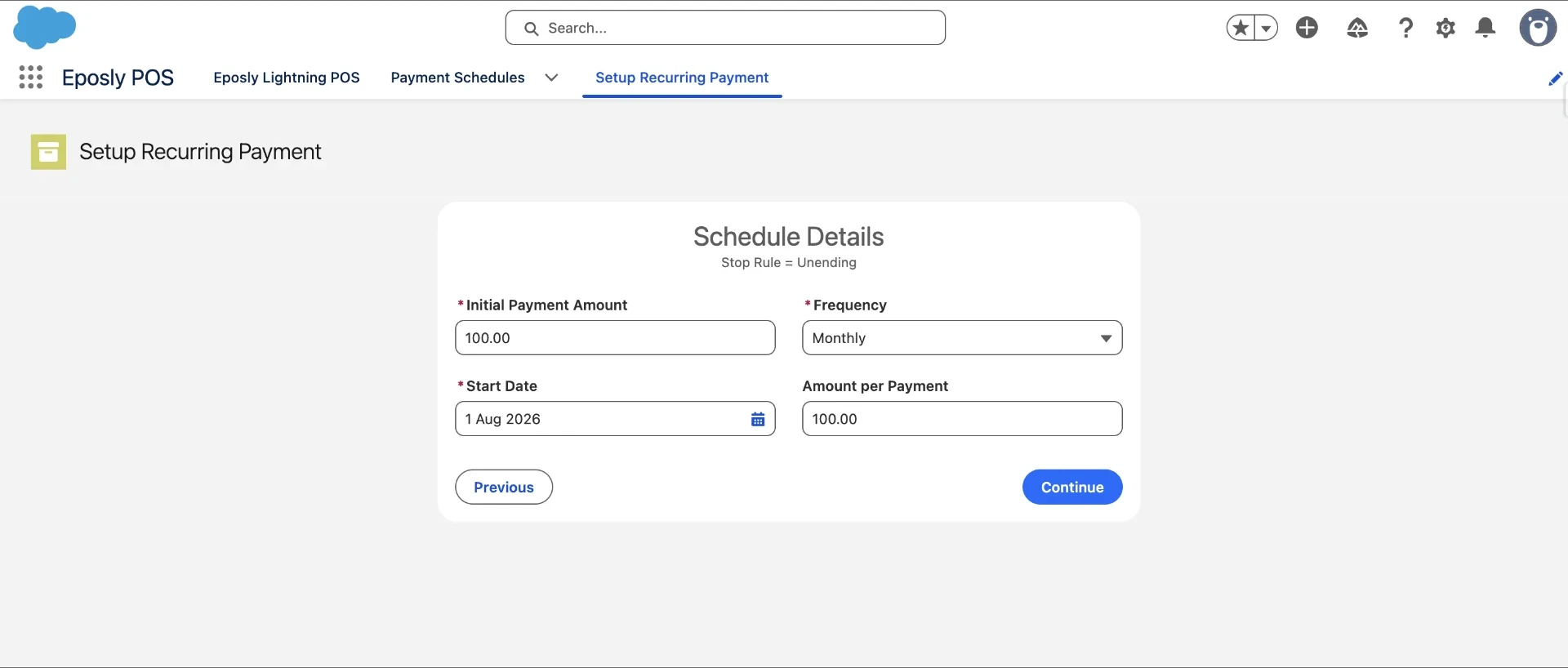Click the Start Date field

615,419
